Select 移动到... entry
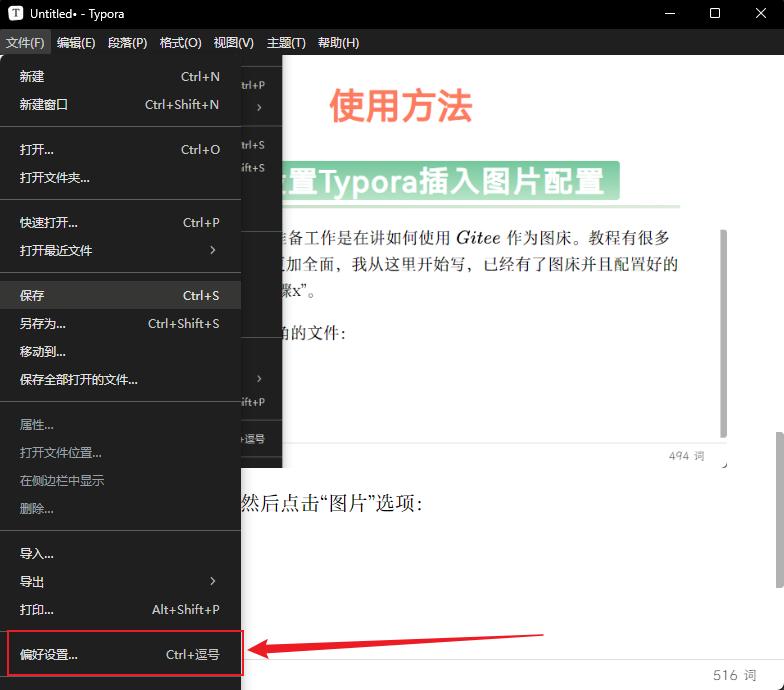The image size is (784, 690). 120,352
